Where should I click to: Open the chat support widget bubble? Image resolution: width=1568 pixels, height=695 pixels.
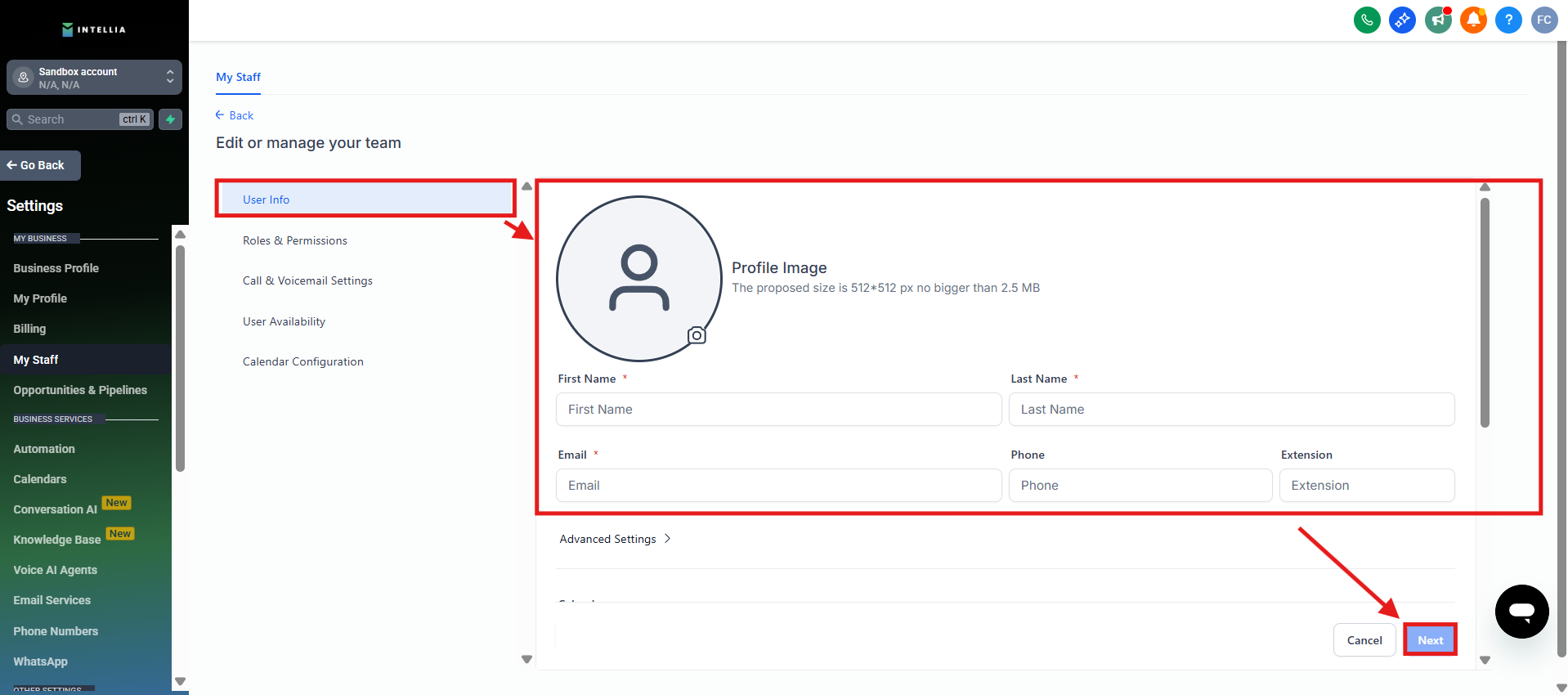click(x=1521, y=611)
